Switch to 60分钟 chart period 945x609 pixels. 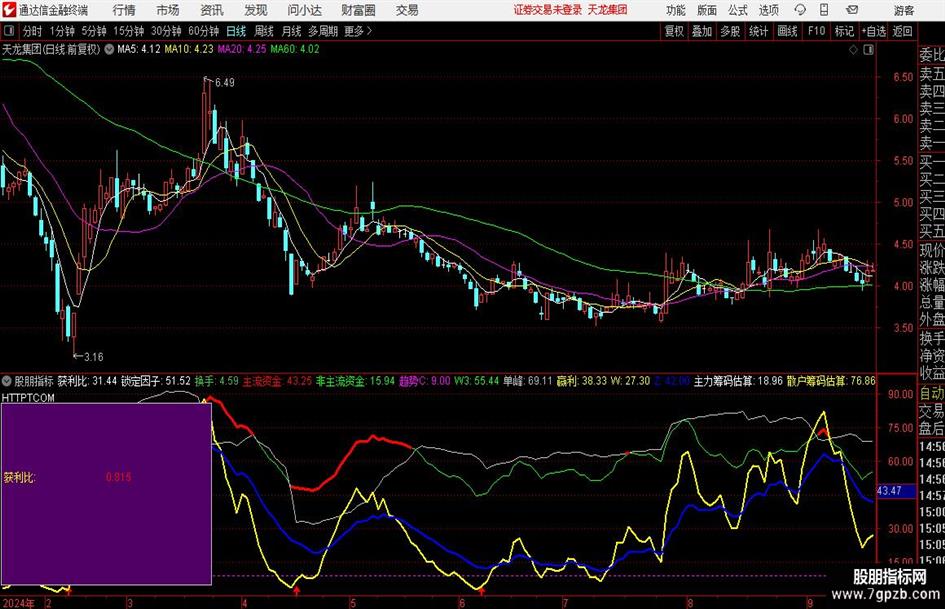tap(203, 31)
